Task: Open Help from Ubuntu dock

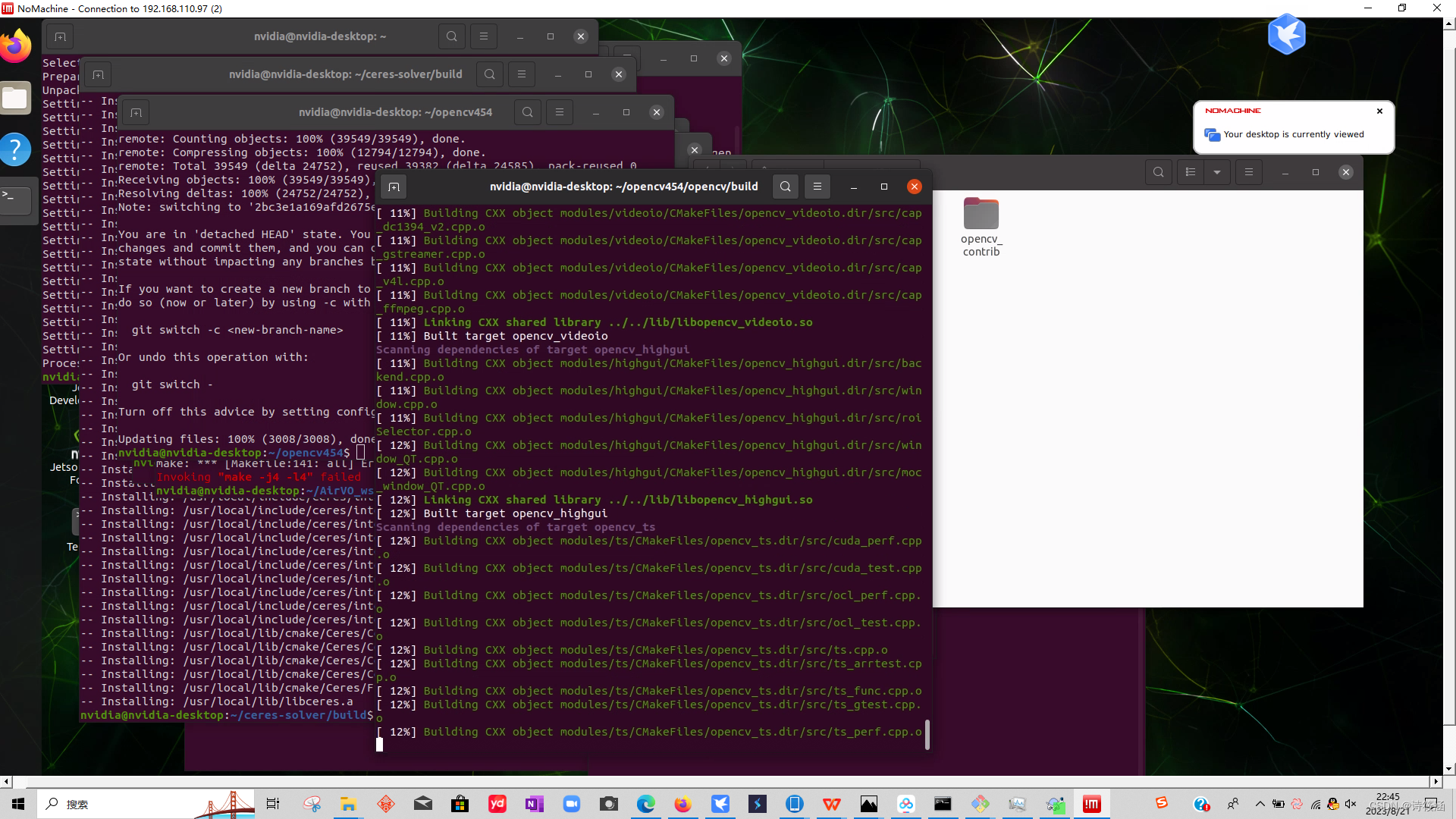Action: pyautogui.click(x=16, y=149)
